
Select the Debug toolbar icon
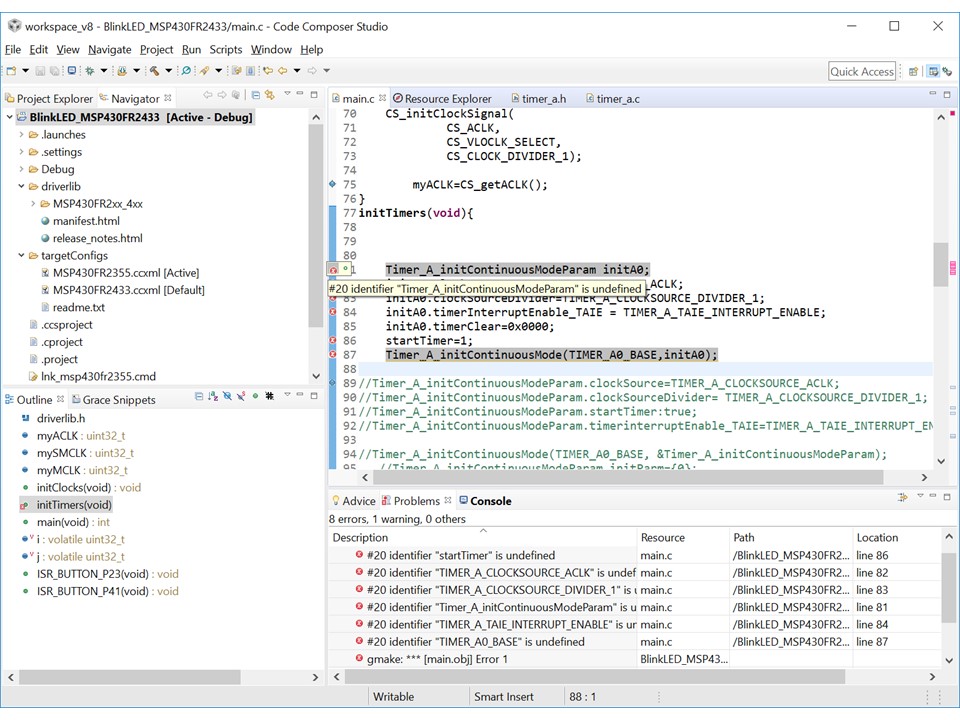[88, 71]
